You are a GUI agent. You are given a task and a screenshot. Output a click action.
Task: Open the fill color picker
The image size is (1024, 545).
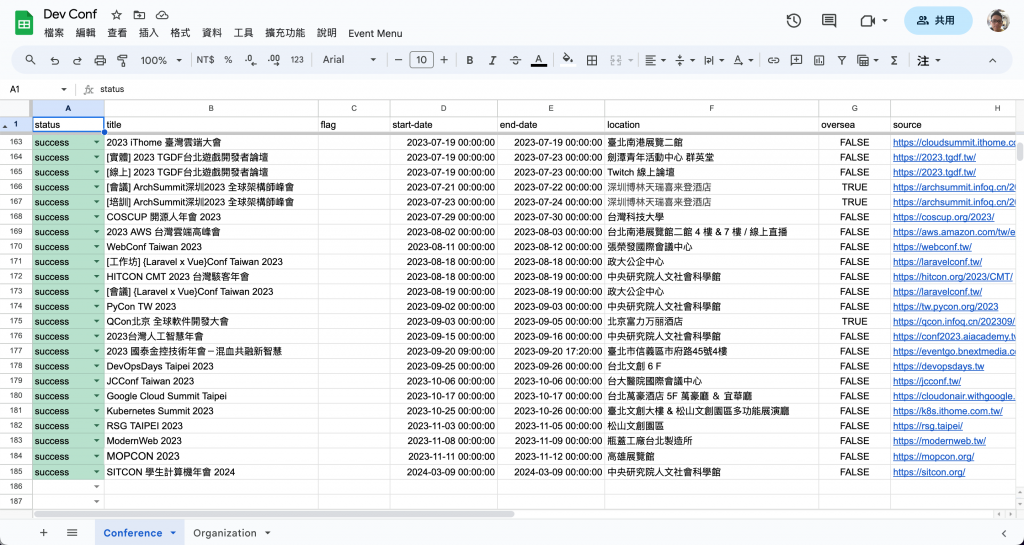point(568,60)
